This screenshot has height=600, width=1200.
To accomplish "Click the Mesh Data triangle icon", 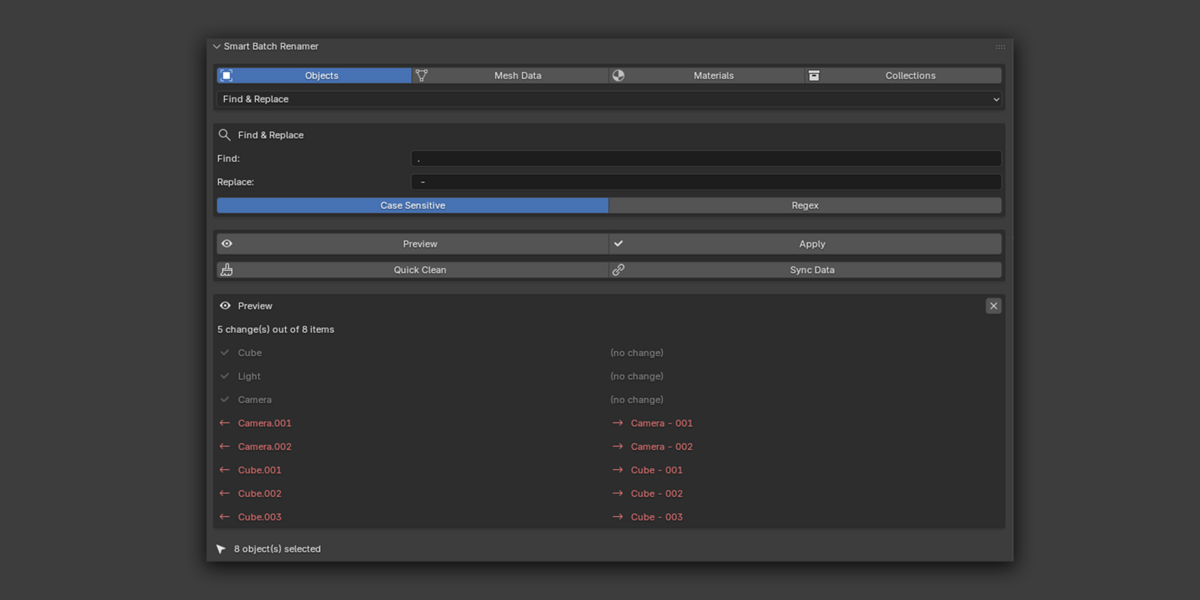I will 422,75.
